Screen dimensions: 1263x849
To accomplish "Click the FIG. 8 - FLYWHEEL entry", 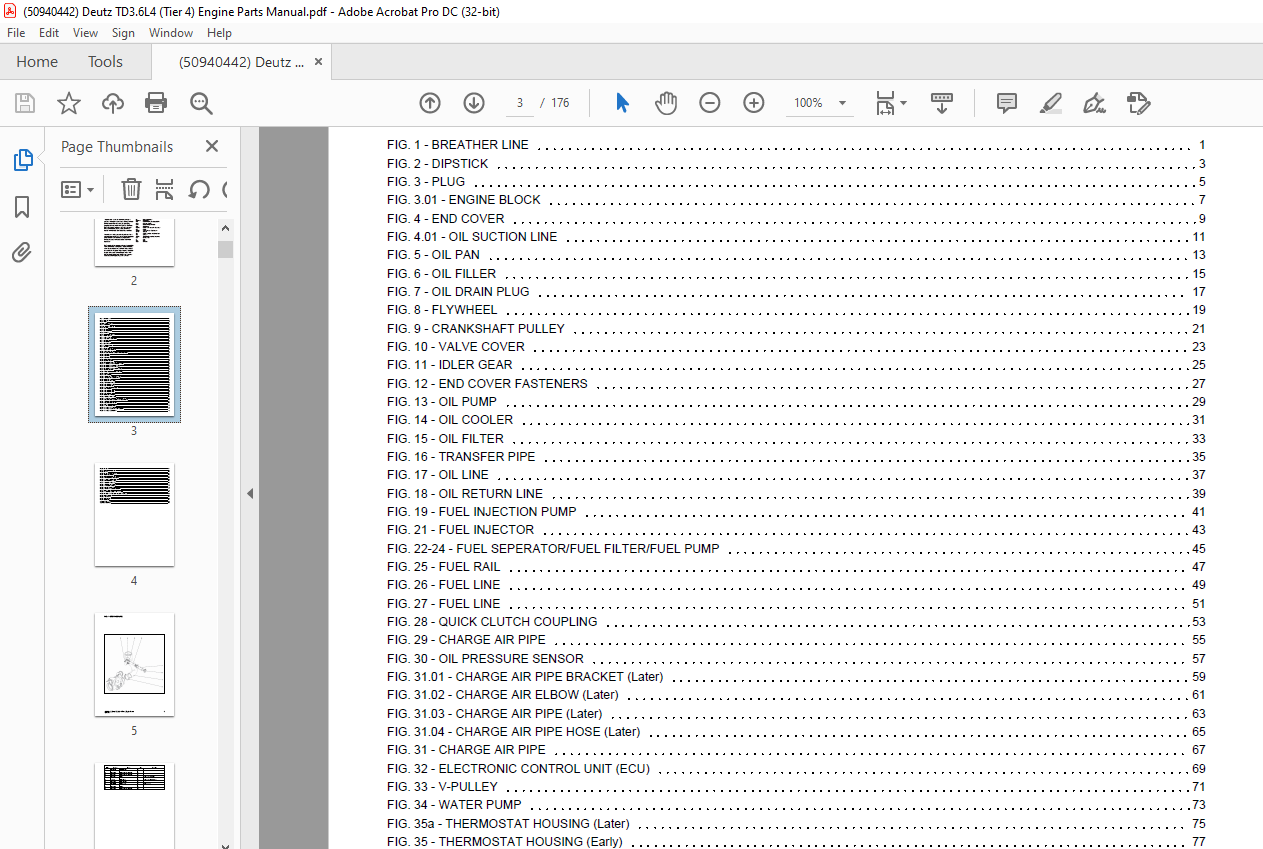I will [x=442, y=310].
